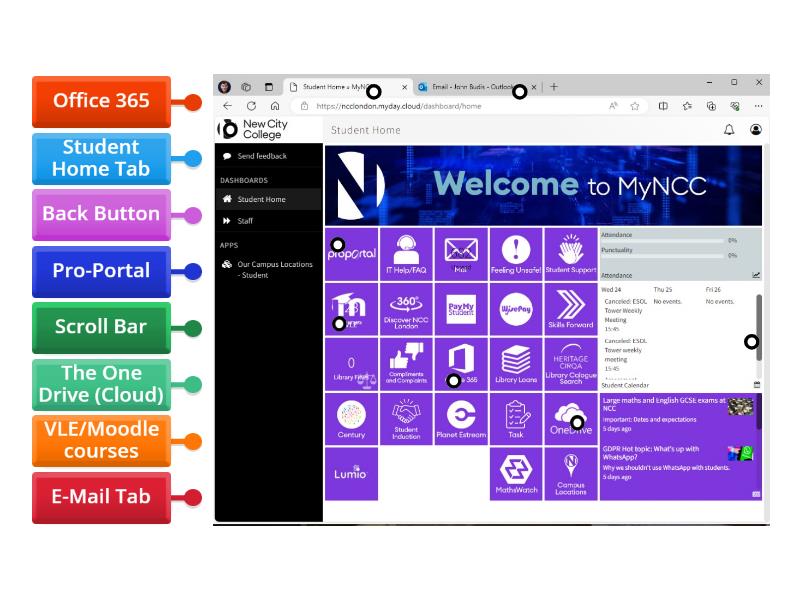This screenshot has height=600, width=800.
Task: Open the Office 365 tile
Action: (460, 364)
